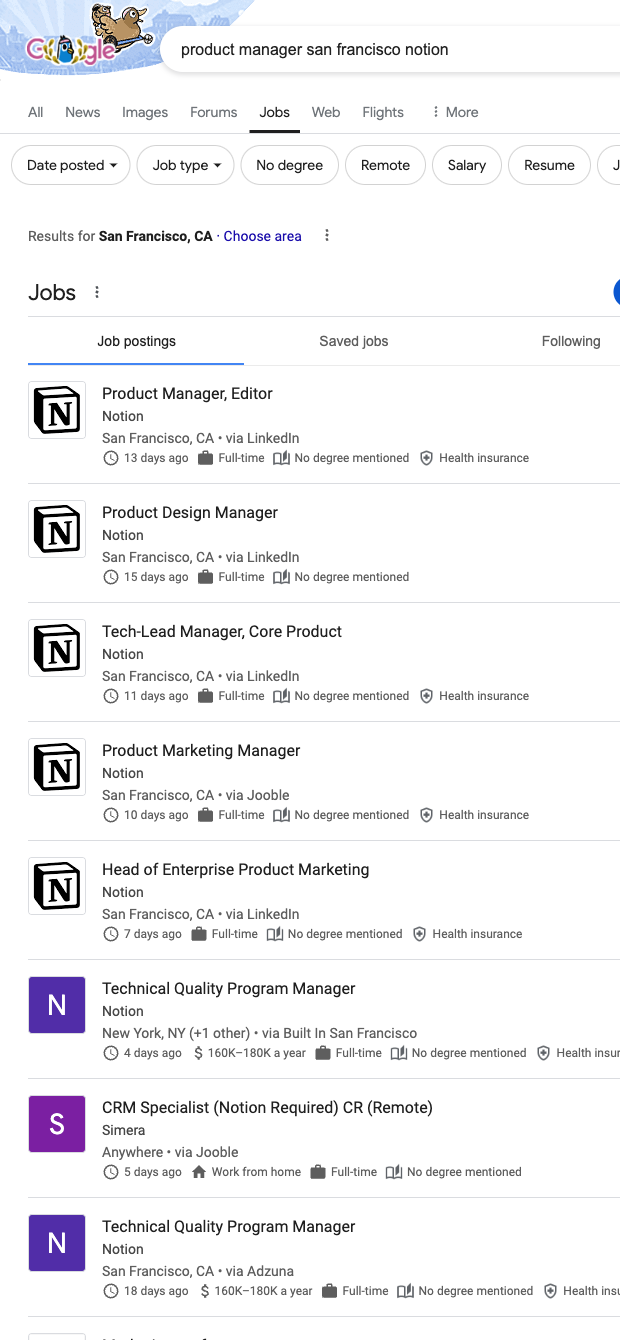Toggle the Salary filter chip
Image resolution: width=620 pixels, height=1340 pixels.
466,165
